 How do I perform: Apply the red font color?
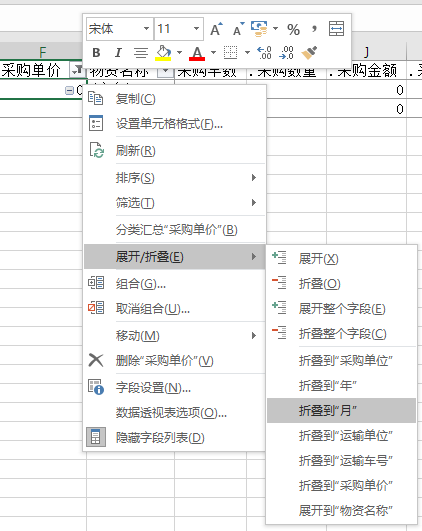tap(197, 53)
